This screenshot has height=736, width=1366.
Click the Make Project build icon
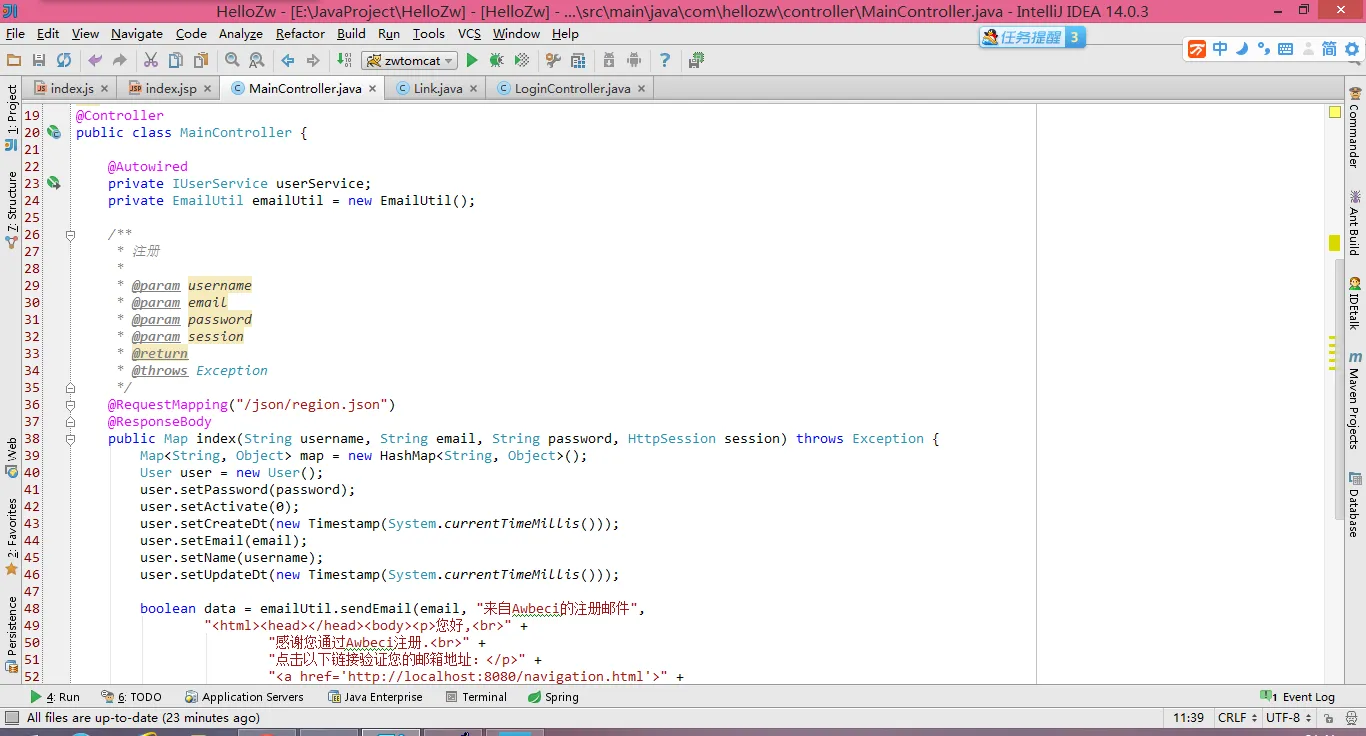pyautogui.click(x=343, y=61)
